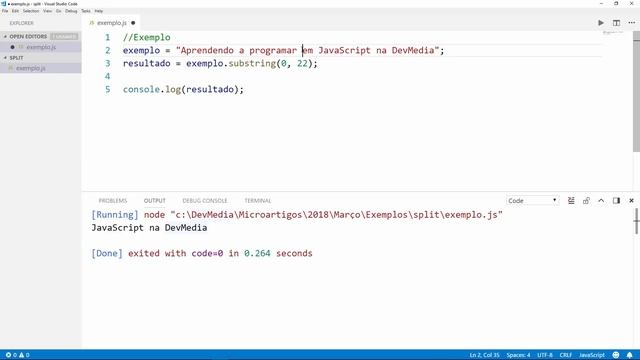Change line endings via CRLF indicator
This screenshot has width=640, height=360.
tap(566, 355)
